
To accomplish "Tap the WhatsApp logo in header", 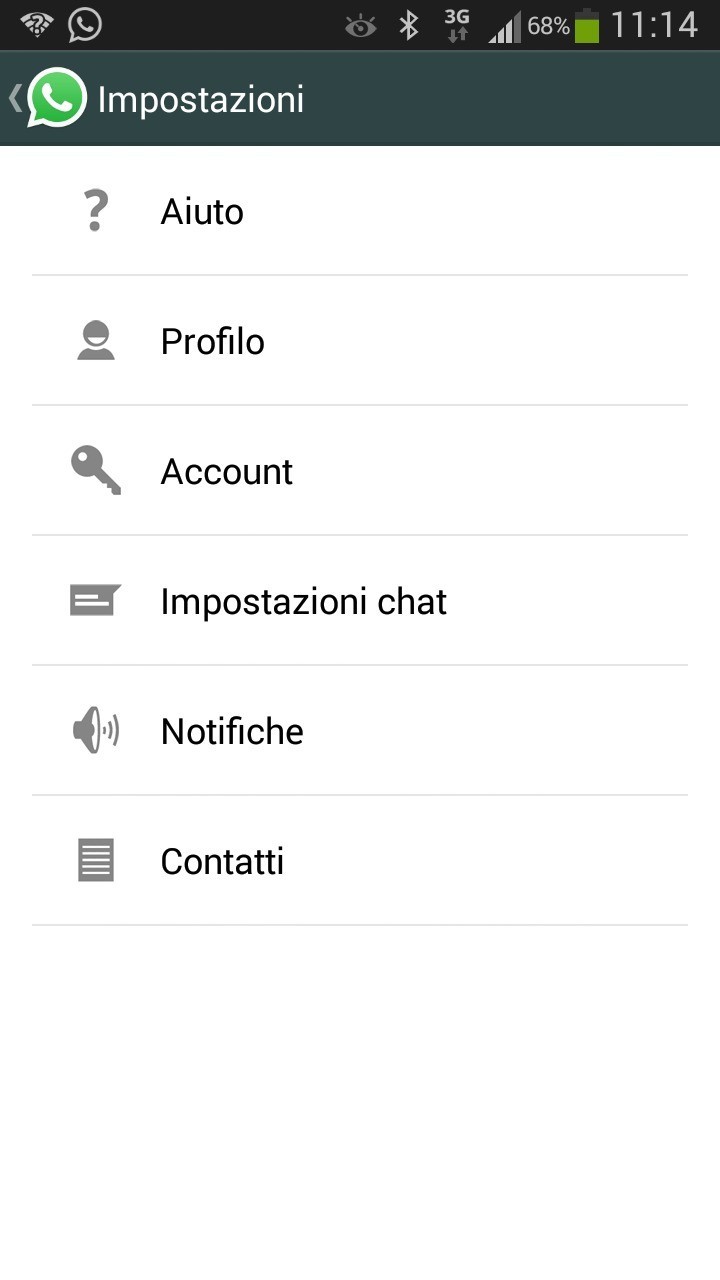I will [57, 98].
